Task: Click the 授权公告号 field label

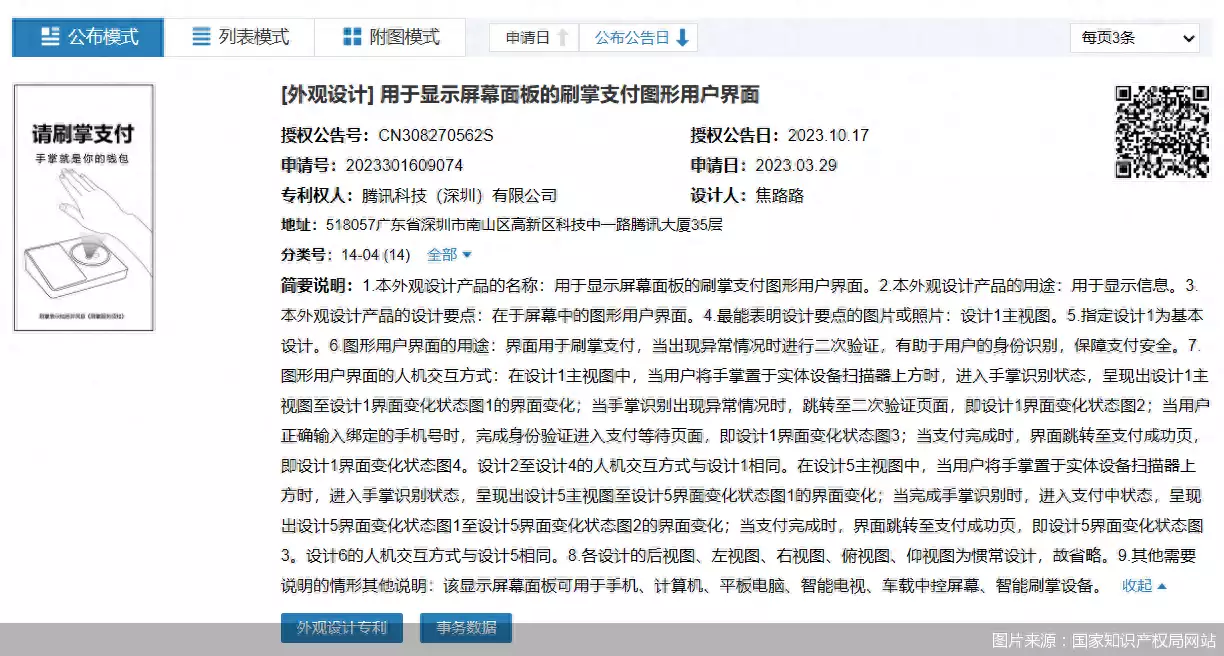Action: point(325,135)
